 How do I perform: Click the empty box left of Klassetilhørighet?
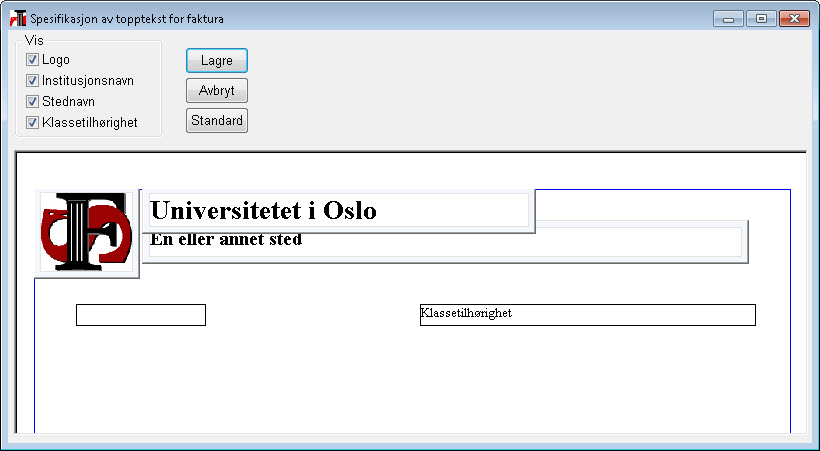pos(141,315)
